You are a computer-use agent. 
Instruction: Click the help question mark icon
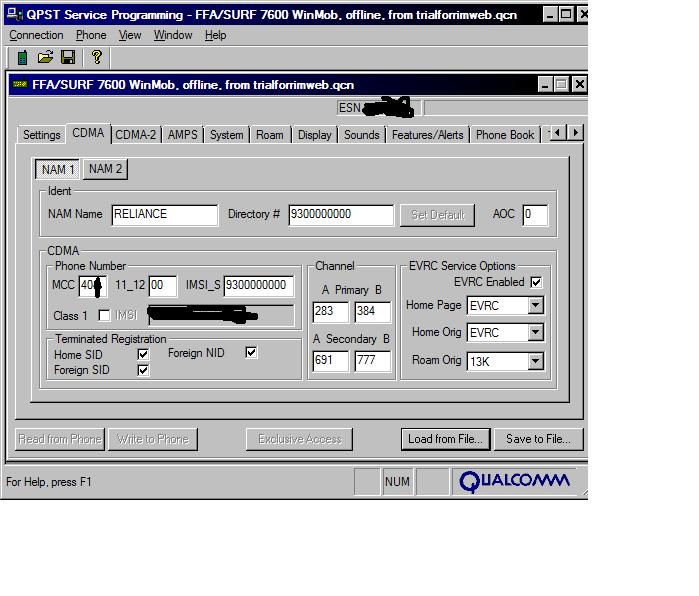pyautogui.click(x=96, y=58)
